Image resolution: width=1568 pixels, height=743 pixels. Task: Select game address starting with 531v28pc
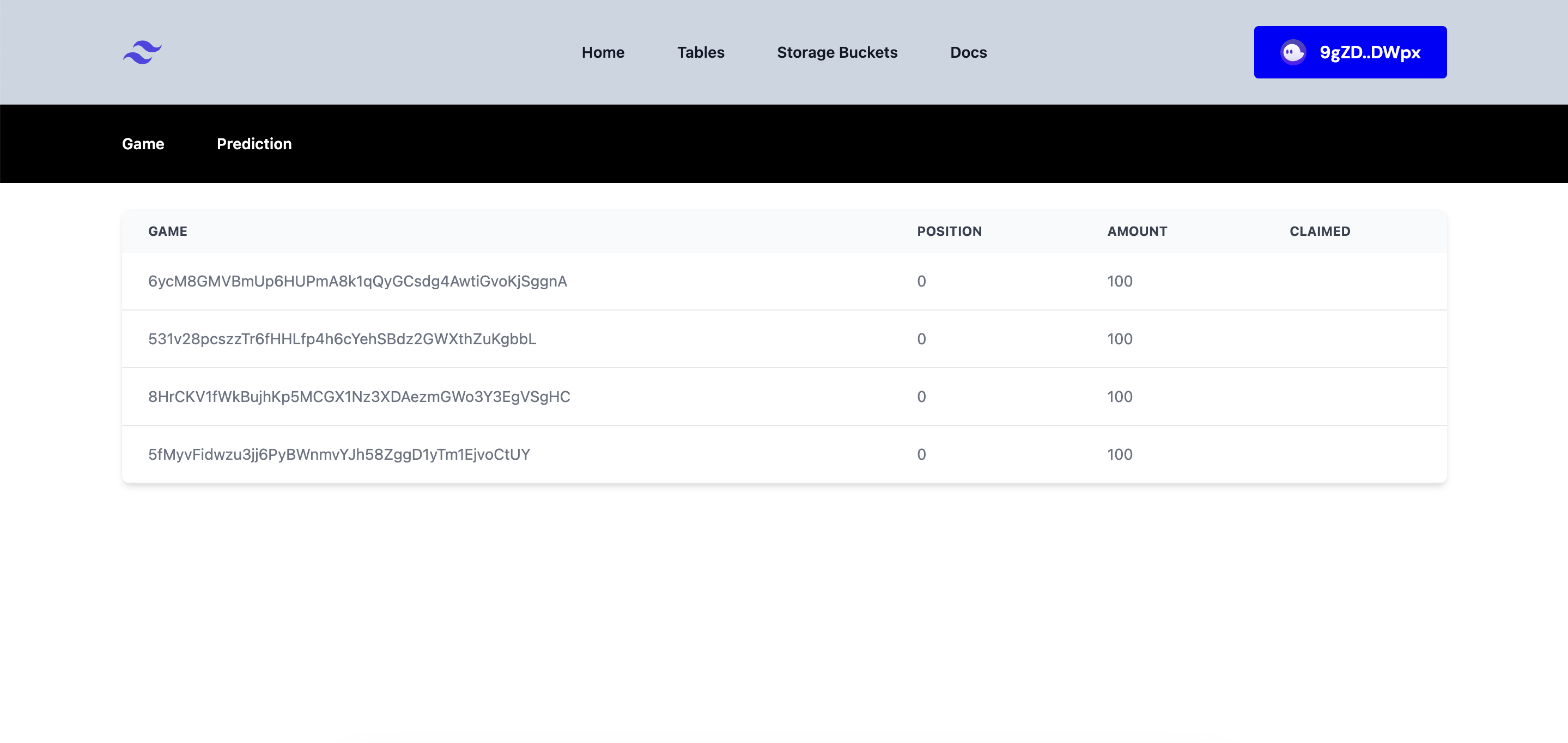pyautogui.click(x=342, y=339)
